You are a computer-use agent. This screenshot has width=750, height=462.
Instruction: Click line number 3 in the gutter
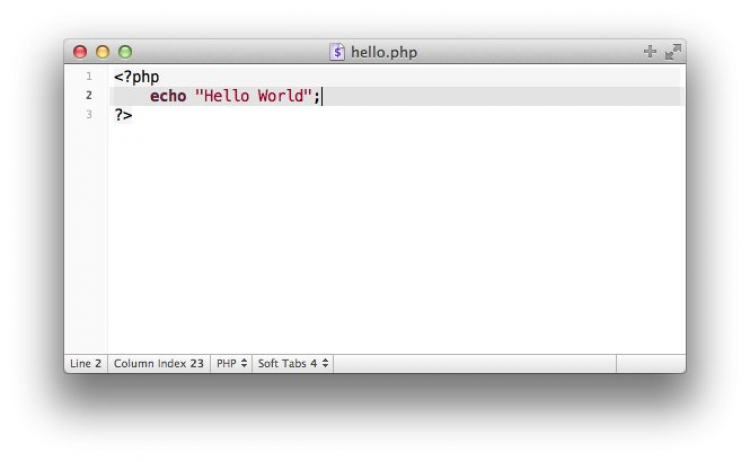coord(89,115)
